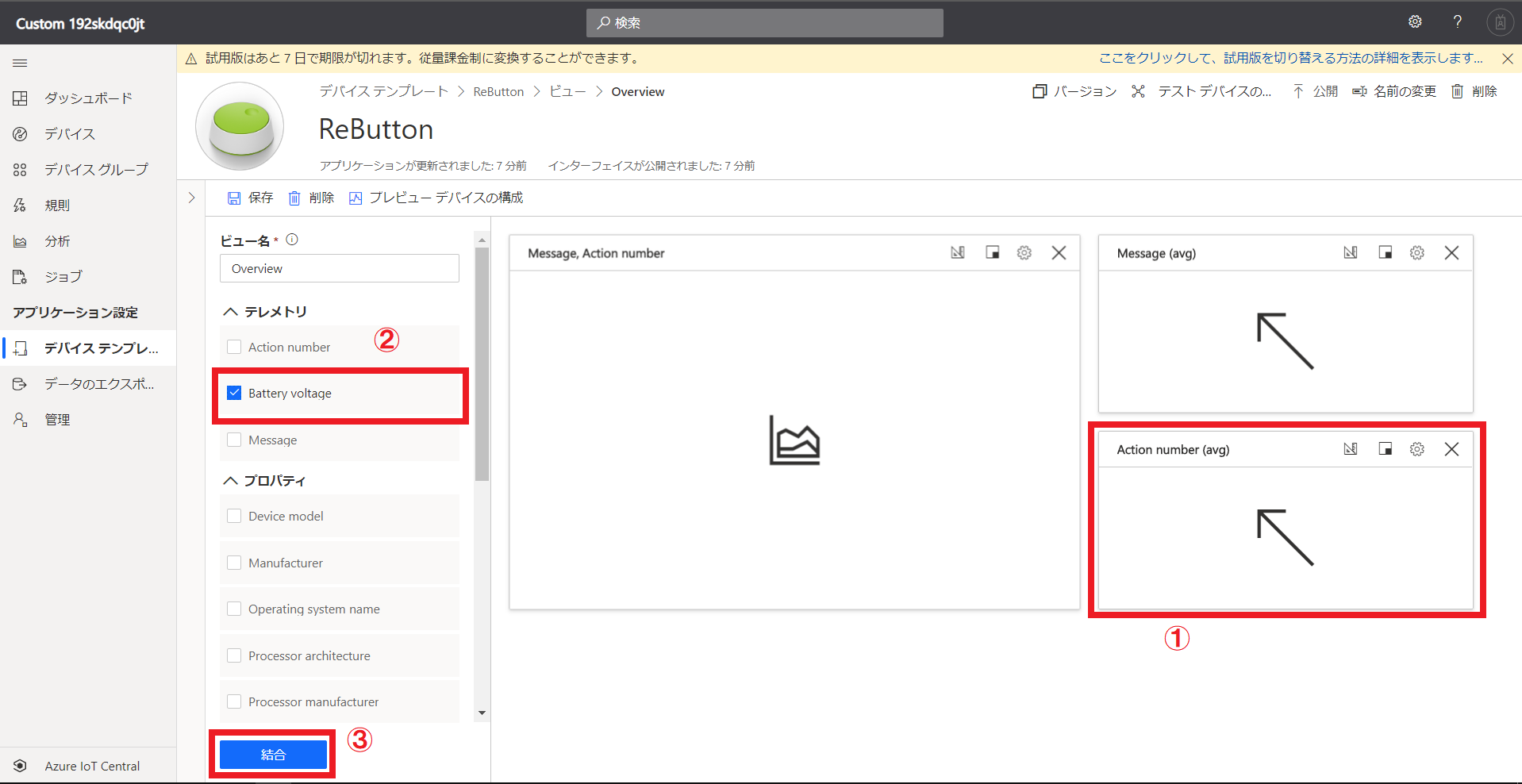
Task: Go to ReButton breadcrumb
Action: (498, 91)
